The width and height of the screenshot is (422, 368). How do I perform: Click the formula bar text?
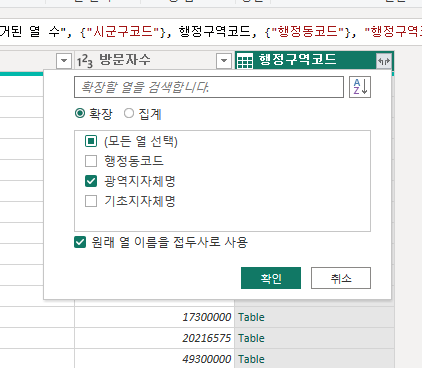(211, 32)
